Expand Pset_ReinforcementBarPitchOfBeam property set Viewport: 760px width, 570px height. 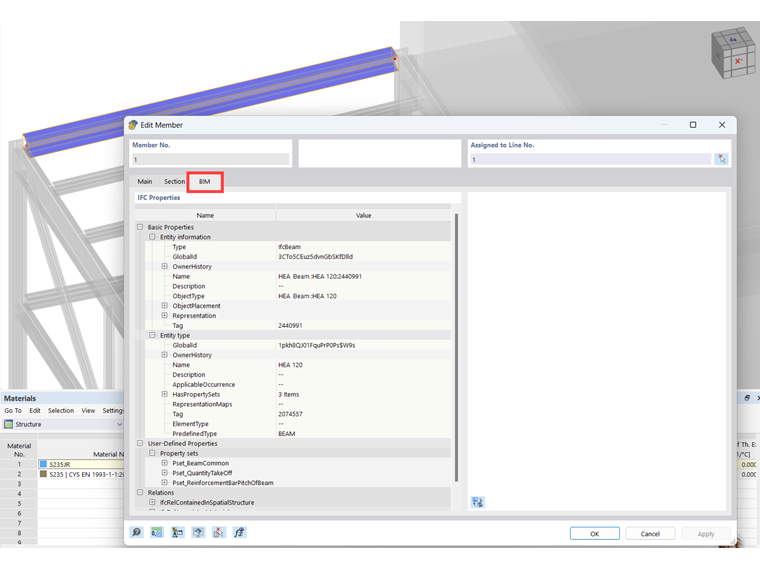click(164, 482)
